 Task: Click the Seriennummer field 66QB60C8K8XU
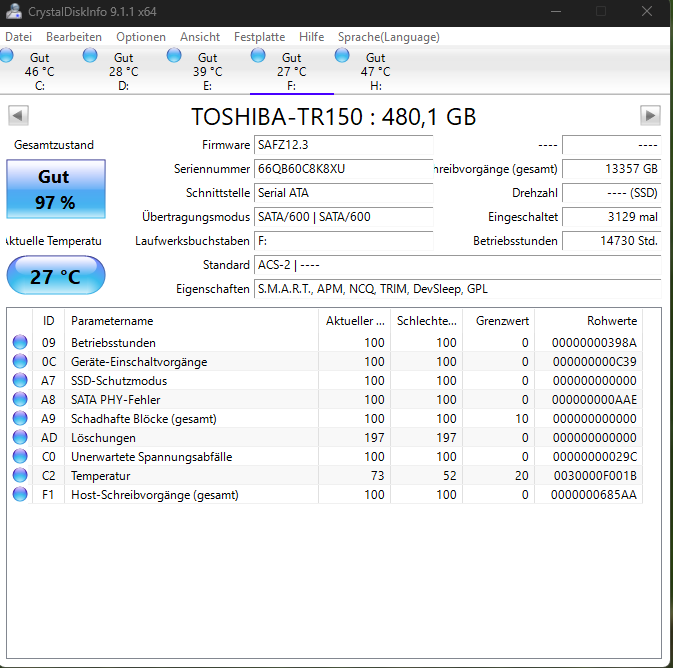[x=343, y=169]
